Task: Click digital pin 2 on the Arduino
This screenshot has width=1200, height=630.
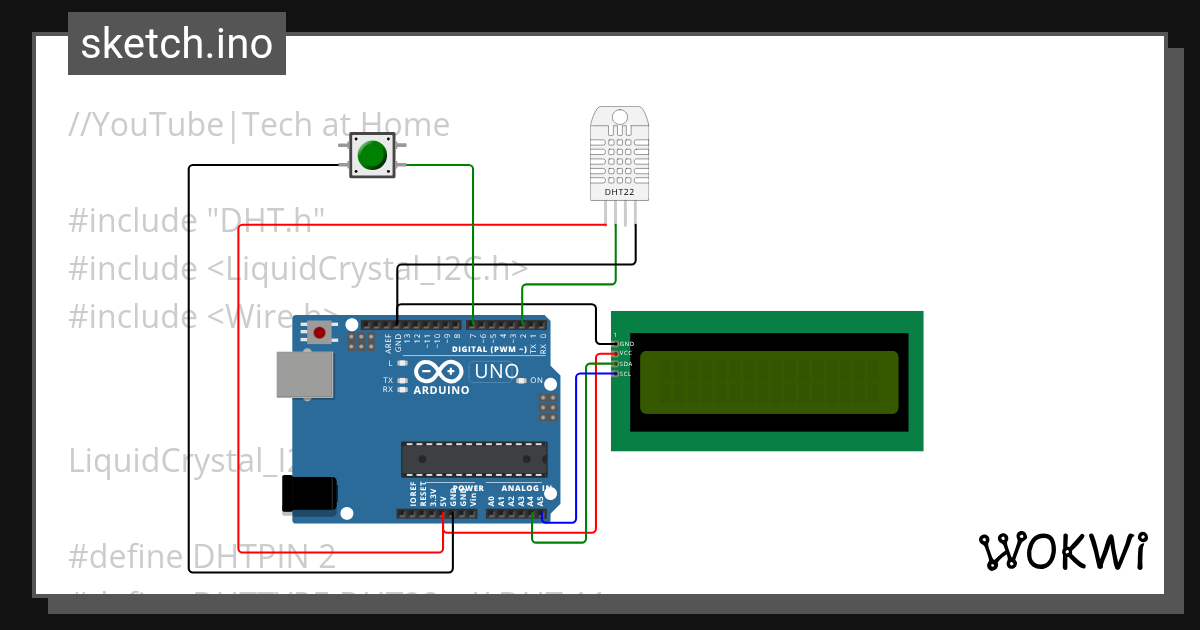Action: point(523,326)
